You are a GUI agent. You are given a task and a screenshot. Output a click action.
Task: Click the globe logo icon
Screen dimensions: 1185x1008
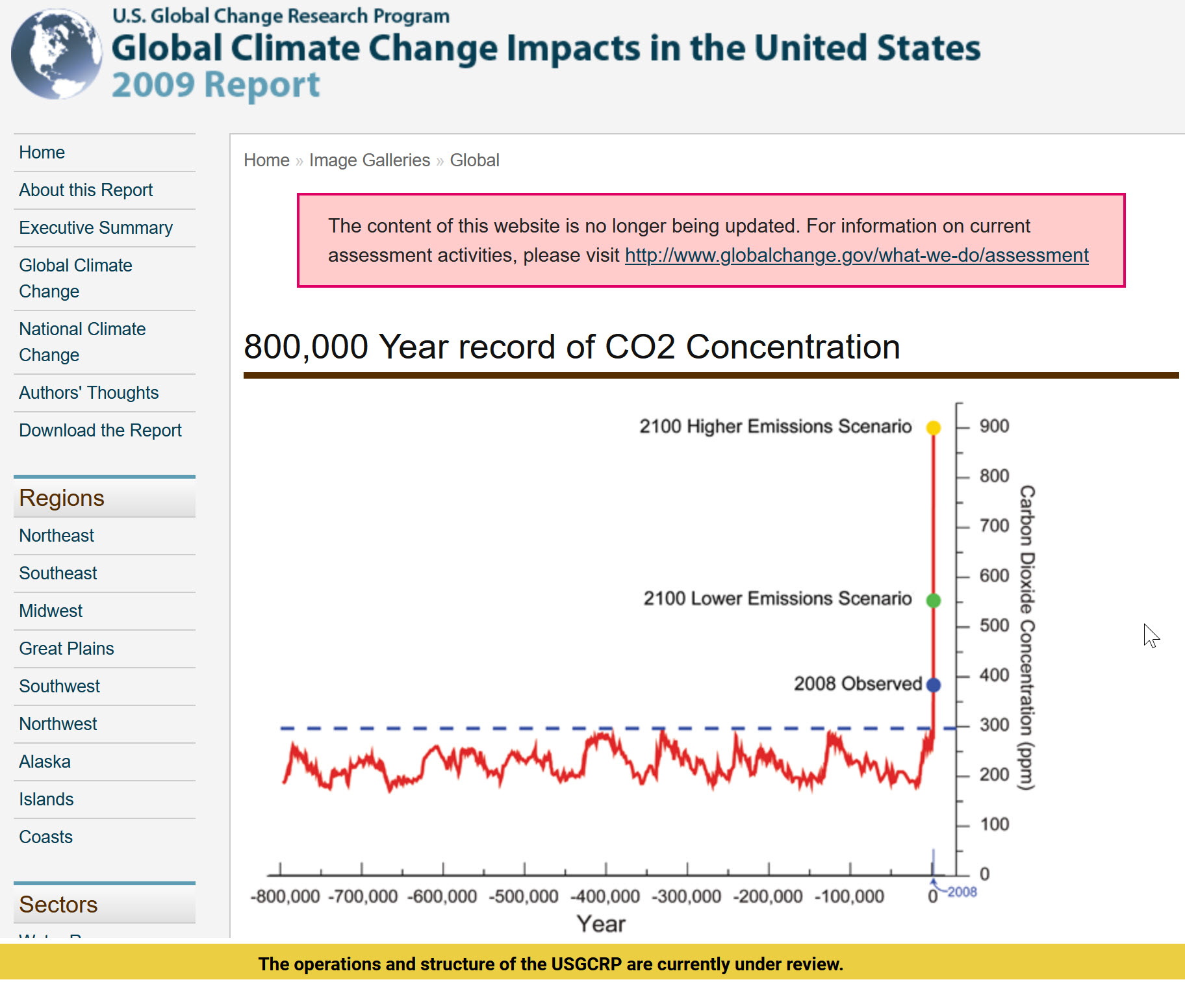coord(57,55)
